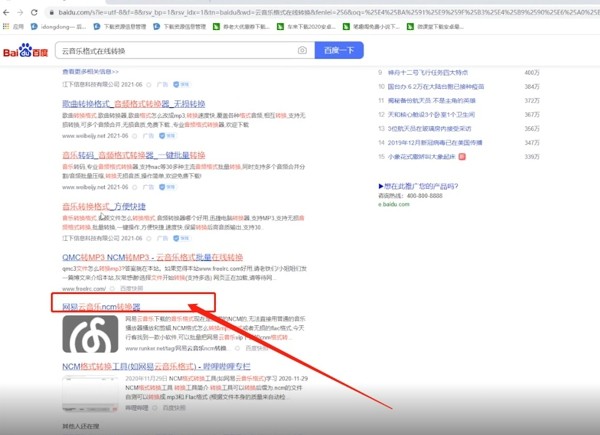
Task: Open hot search item 12 天和核心舱
Action: (x=431, y=115)
